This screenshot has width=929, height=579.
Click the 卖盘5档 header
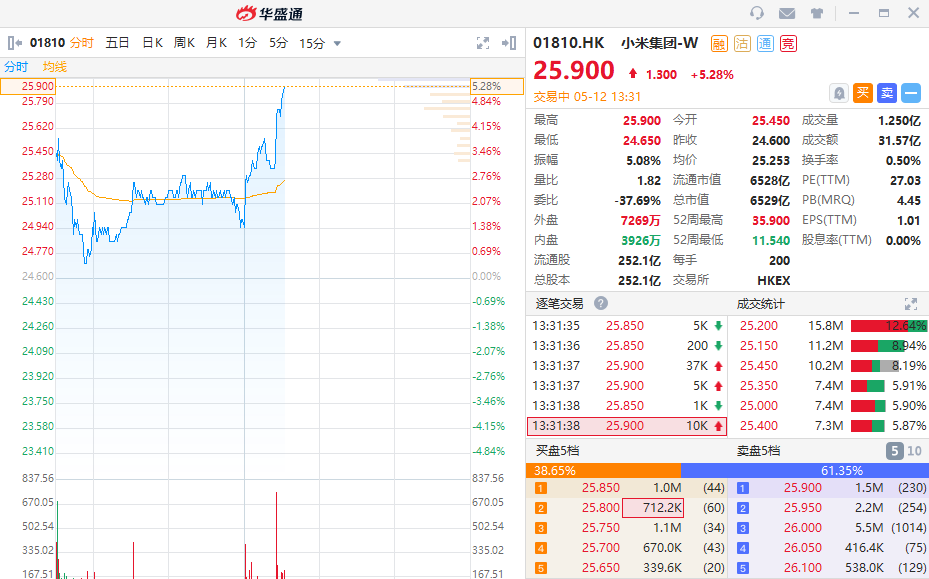click(x=758, y=450)
